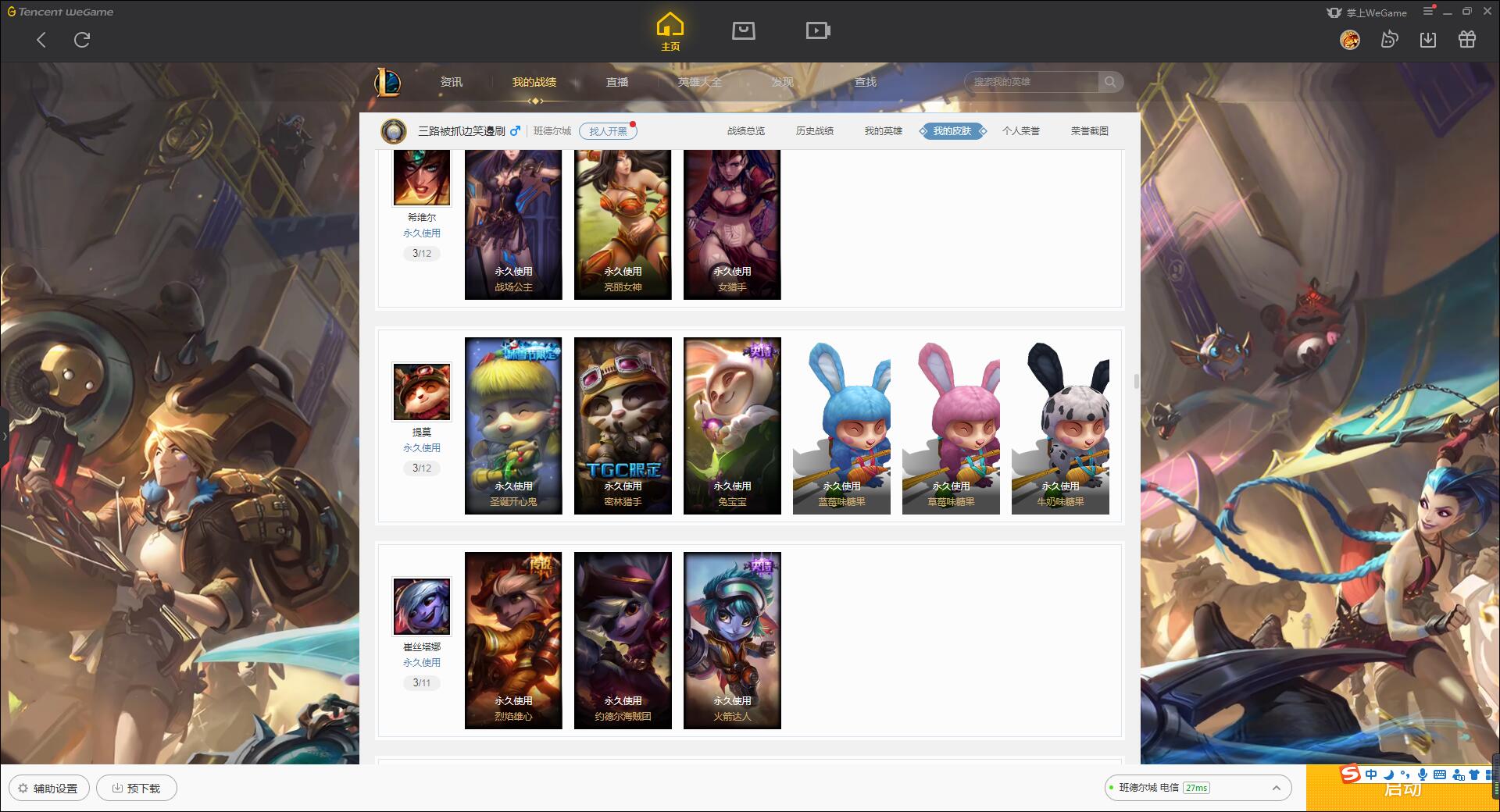This screenshot has width=1500, height=812.
Task: Open Sogou skin shirt icon
Action: coord(1474,775)
